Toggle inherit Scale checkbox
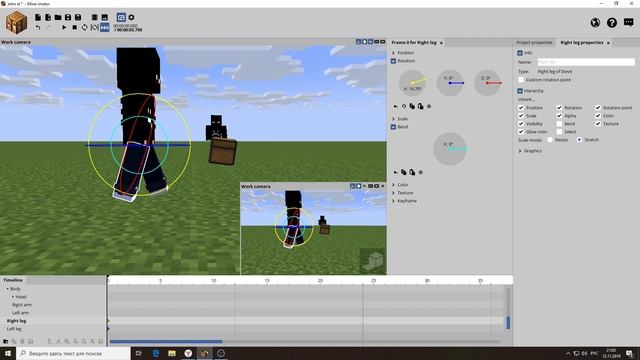Image resolution: width=640 pixels, height=360 pixels. (x=521, y=116)
